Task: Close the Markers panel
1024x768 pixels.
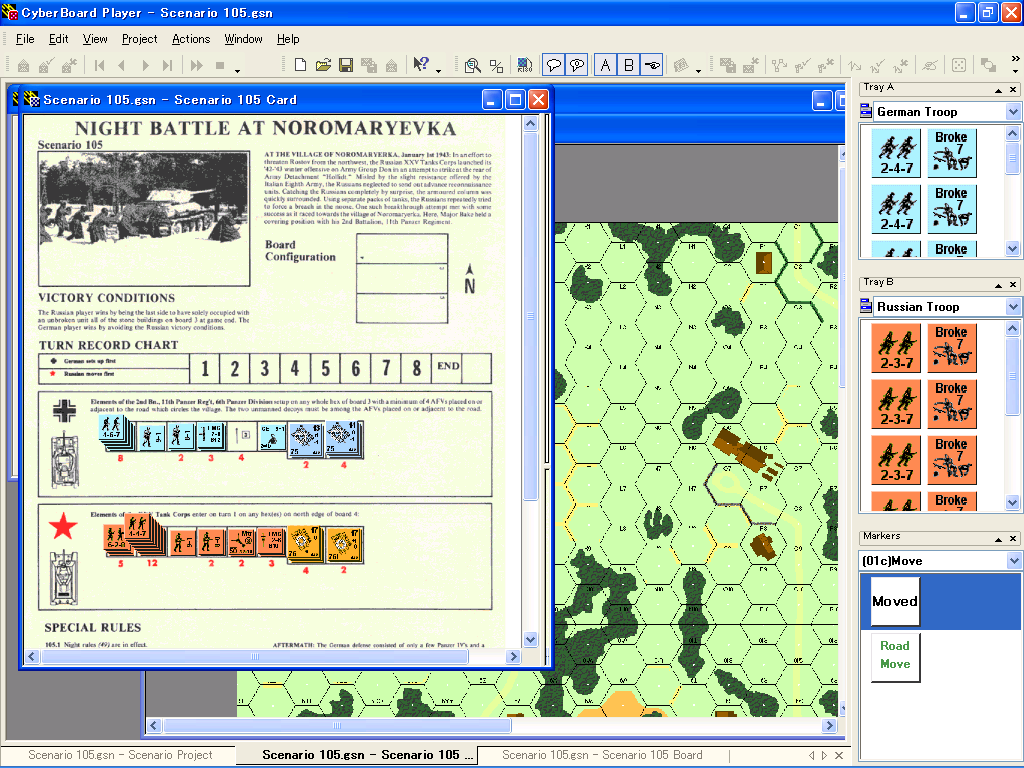Action: point(1013,539)
